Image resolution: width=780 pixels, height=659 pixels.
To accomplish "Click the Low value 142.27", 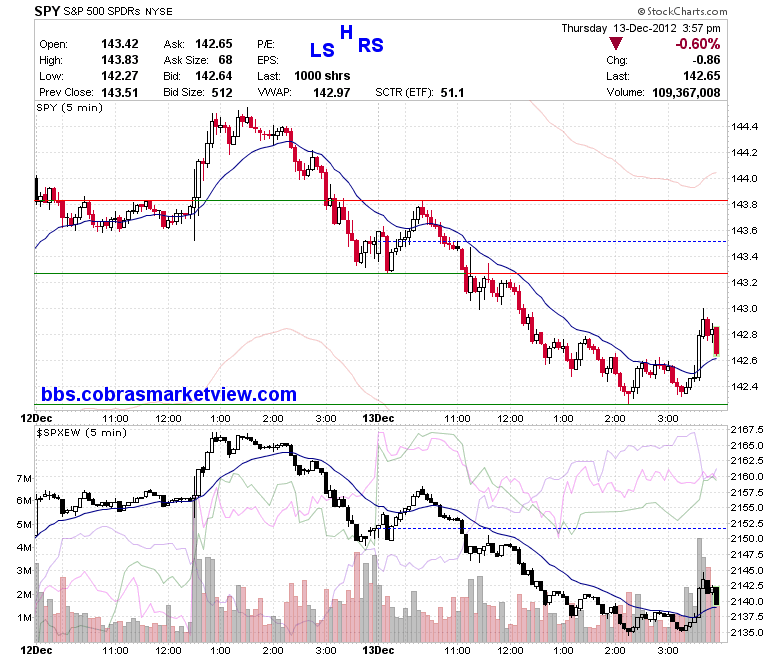I will coord(119,76).
